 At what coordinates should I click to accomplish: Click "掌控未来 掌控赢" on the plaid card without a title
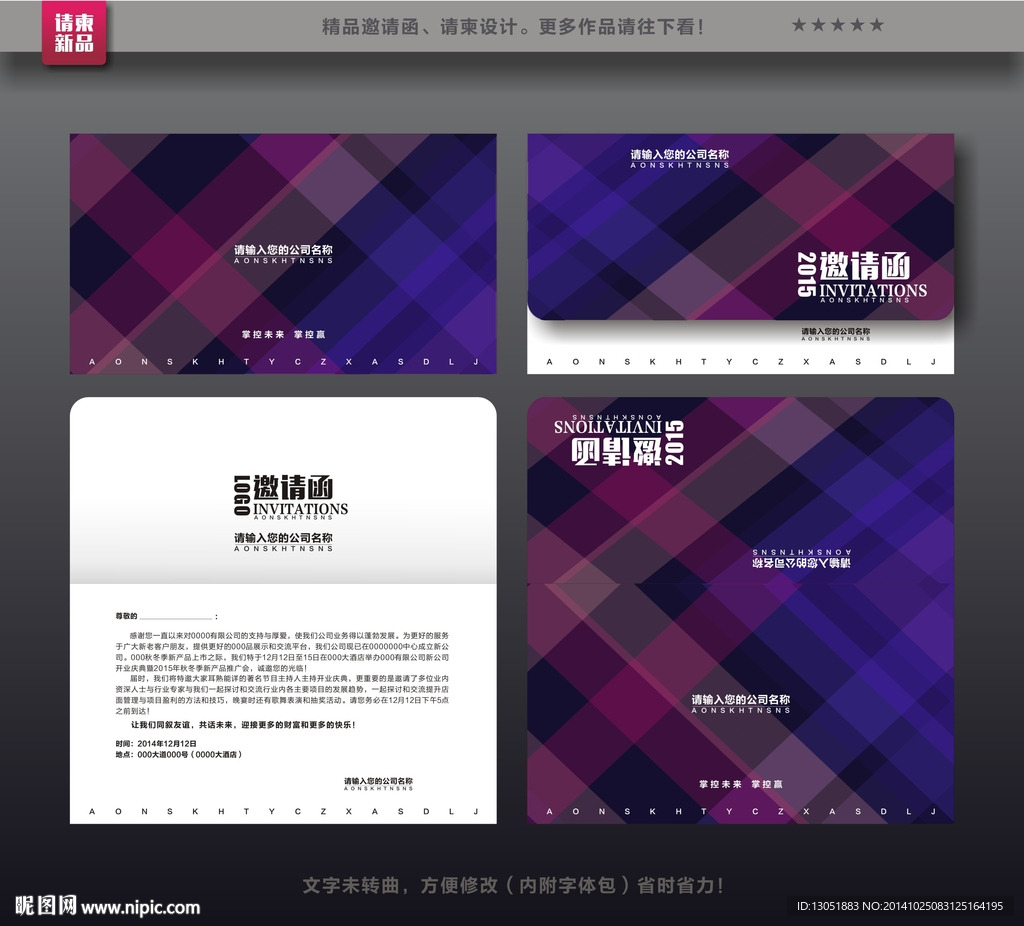coord(283,334)
